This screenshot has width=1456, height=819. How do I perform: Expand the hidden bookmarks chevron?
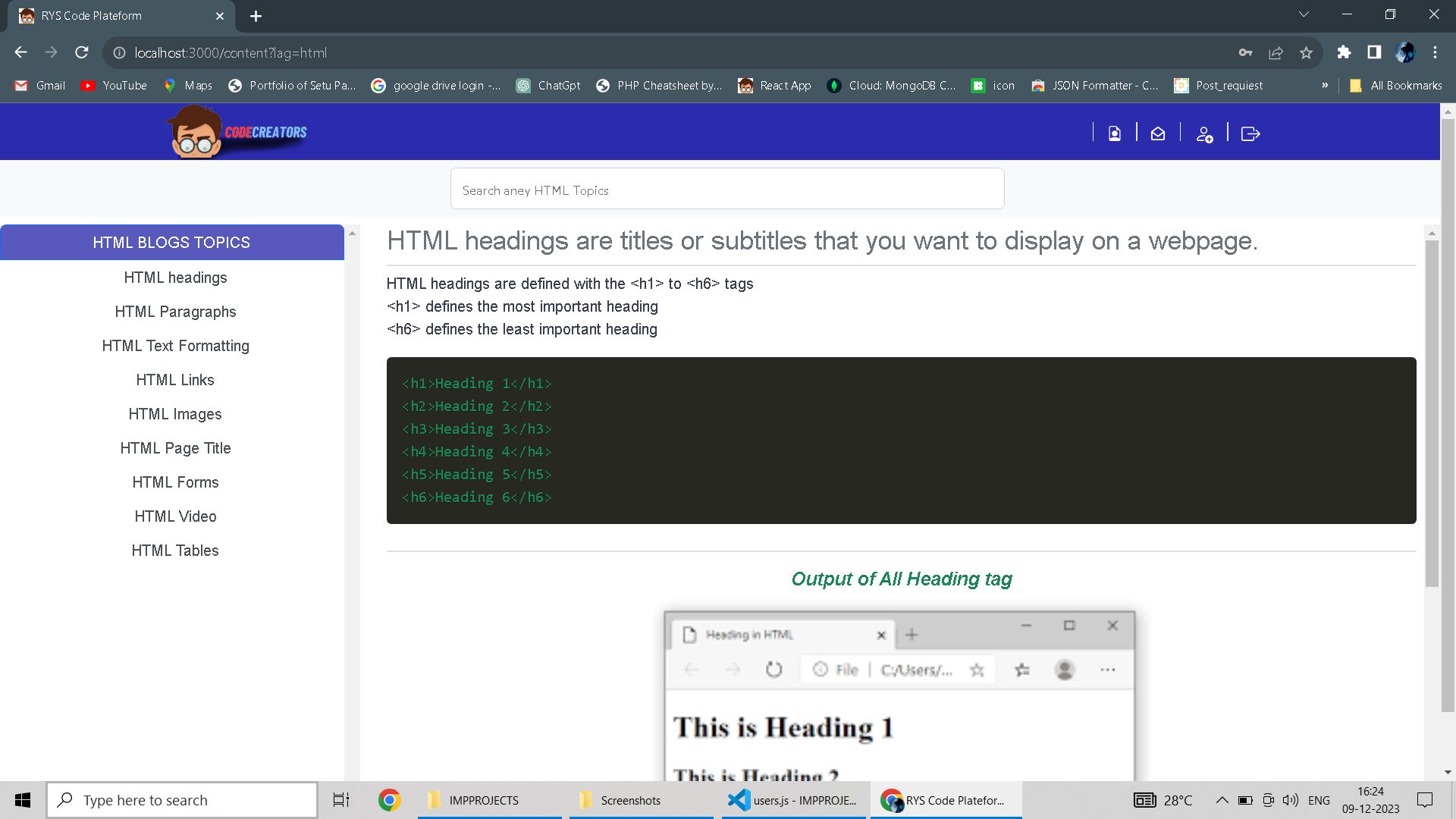[x=1325, y=85]
